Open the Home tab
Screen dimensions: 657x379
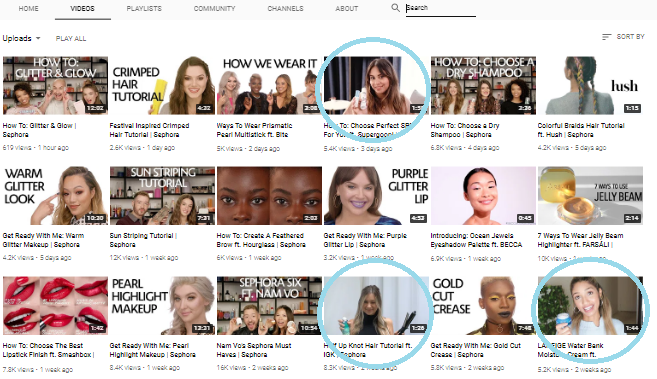28,8
